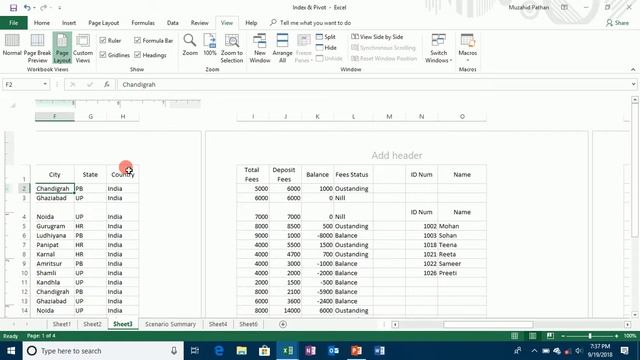This screenshot has height=360, width=640.
Task: Split the window
Action: (326, 37)
